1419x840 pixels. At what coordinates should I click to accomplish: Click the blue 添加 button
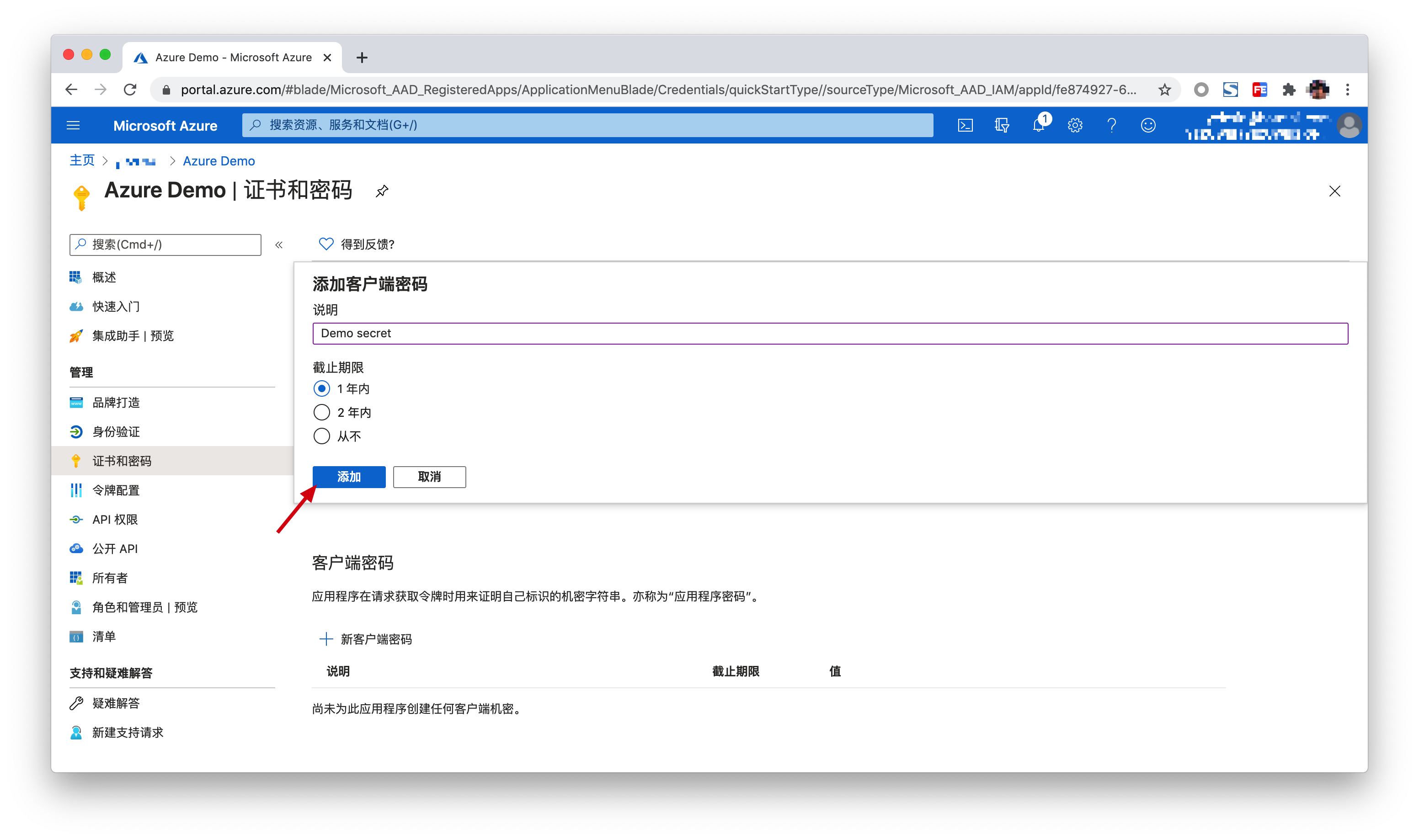(349, 477)
